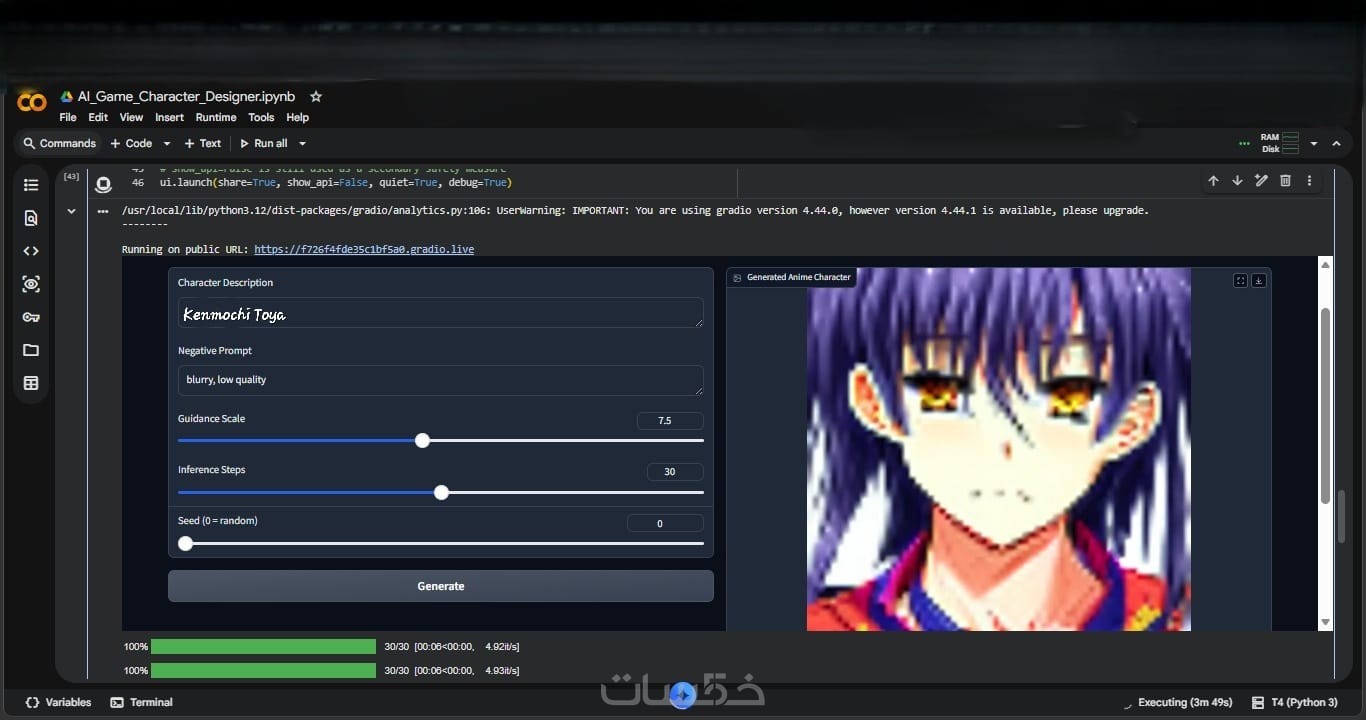Image resolution: width=1366 pixels, height=720 pixels.
Task: Open more cell actions menu
Action: [1309, 181]
